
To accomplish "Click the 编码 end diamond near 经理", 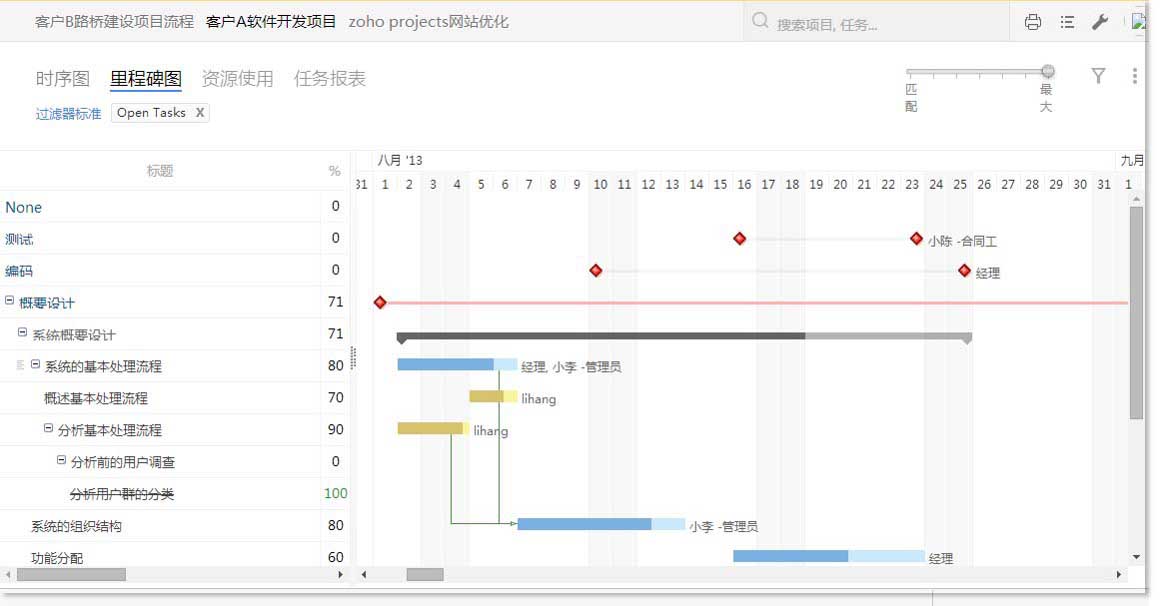I will 965,271.
